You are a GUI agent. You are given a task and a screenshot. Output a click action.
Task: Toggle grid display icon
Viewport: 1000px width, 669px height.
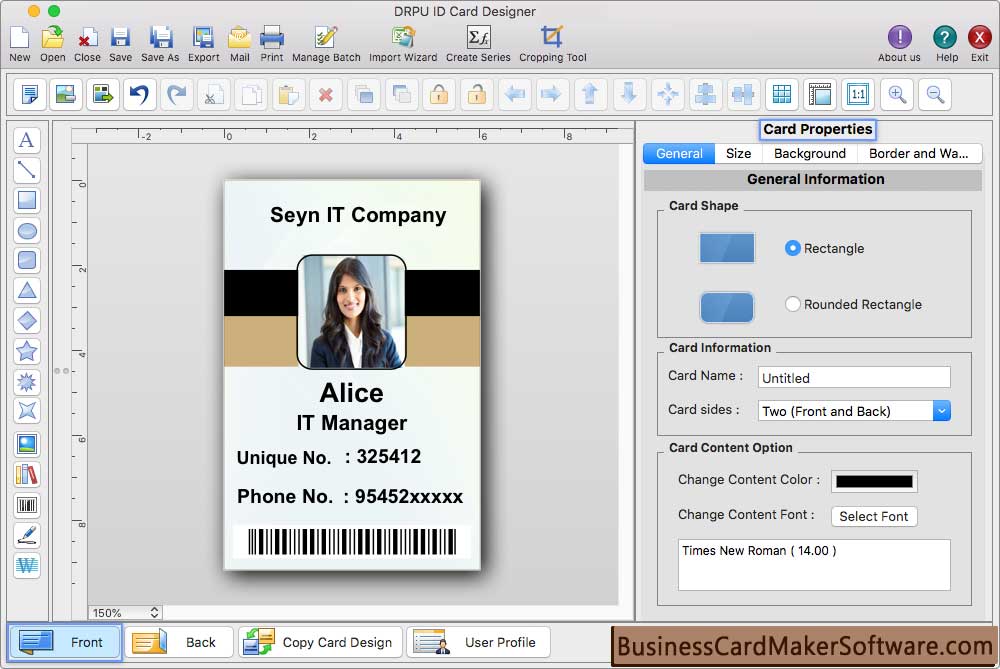click(x=782, y=95)
